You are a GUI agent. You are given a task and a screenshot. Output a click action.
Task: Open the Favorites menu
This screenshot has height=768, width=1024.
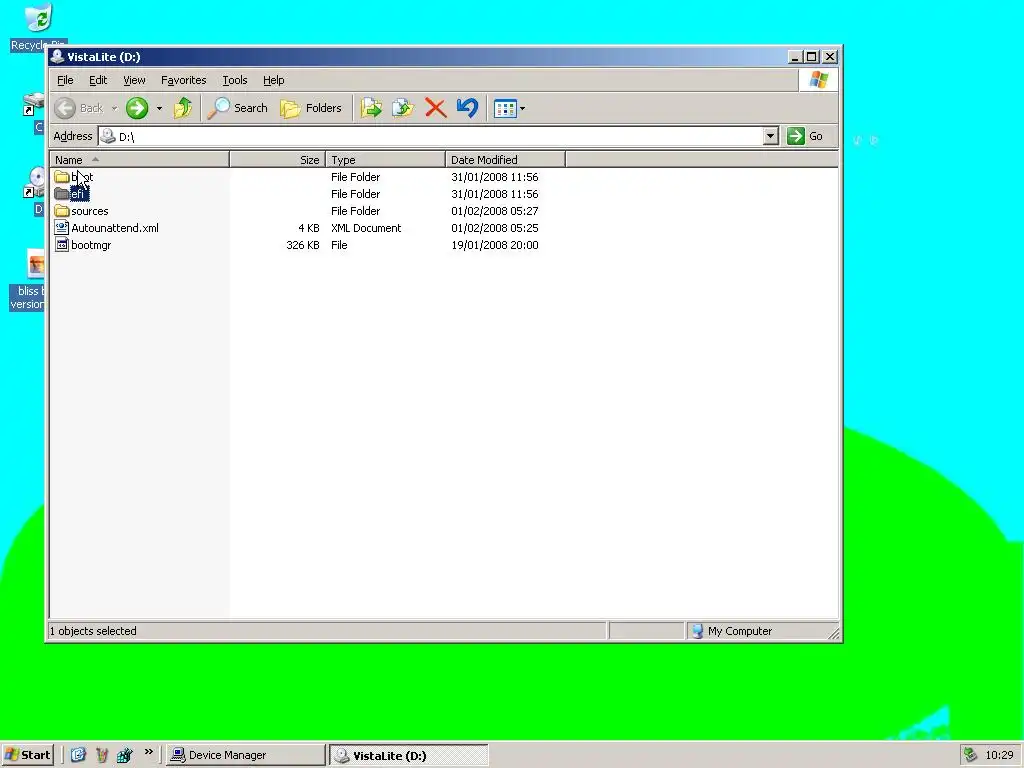click(x=184, y=80)
